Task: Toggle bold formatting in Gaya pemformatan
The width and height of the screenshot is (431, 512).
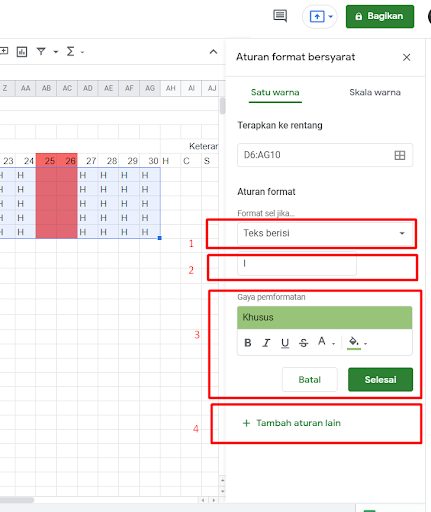Action: (x=248, y=343)
